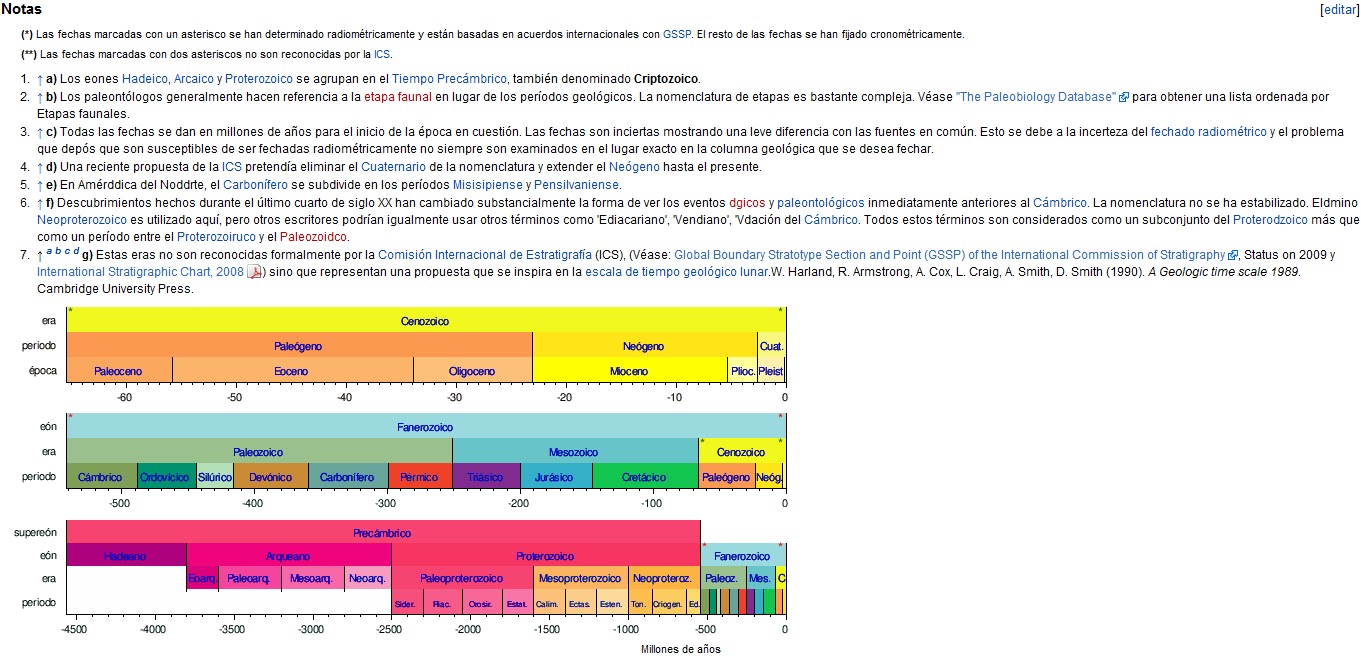
Task: Click the Mesozoico era bar
Action: coord(574,452)
